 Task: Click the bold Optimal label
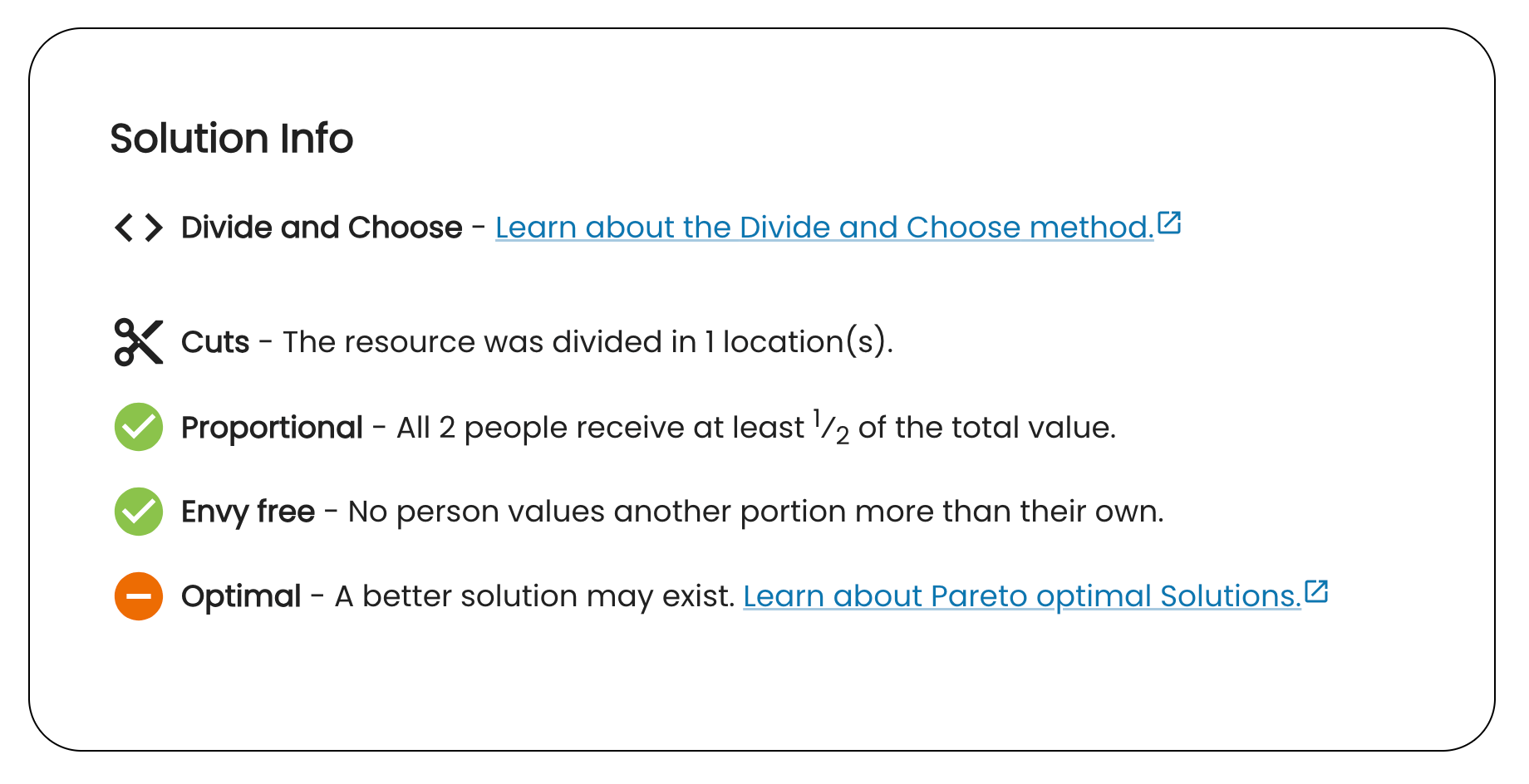241,597
